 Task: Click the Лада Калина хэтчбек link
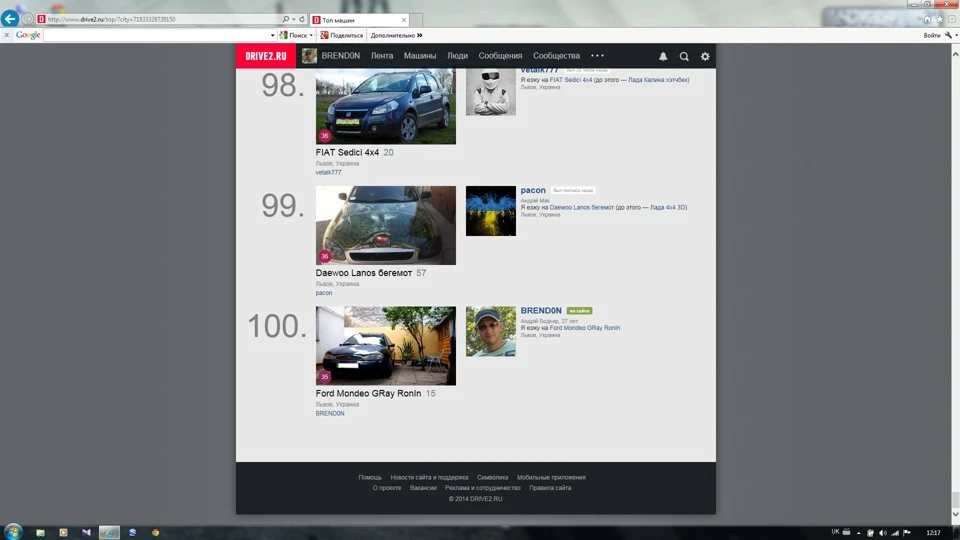[x=659, y=80]
